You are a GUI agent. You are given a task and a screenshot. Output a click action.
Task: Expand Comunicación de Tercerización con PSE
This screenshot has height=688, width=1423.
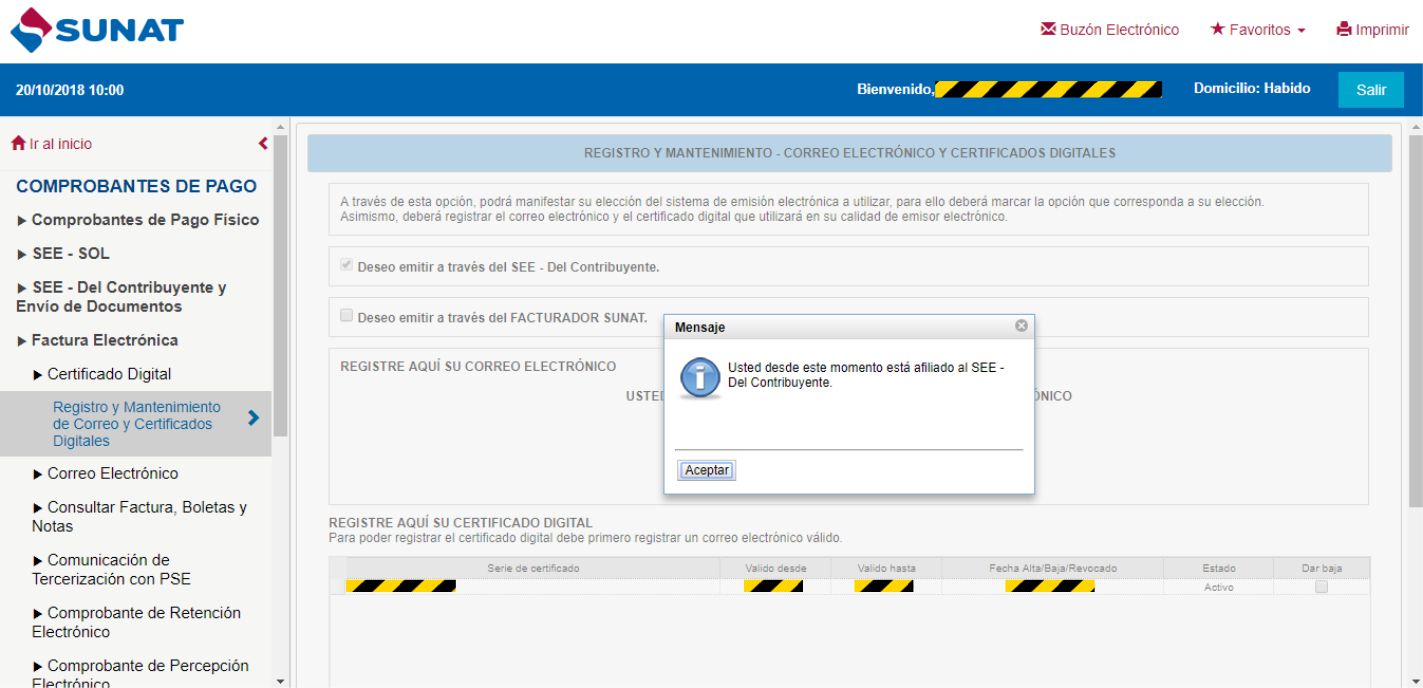click(111, 569)
